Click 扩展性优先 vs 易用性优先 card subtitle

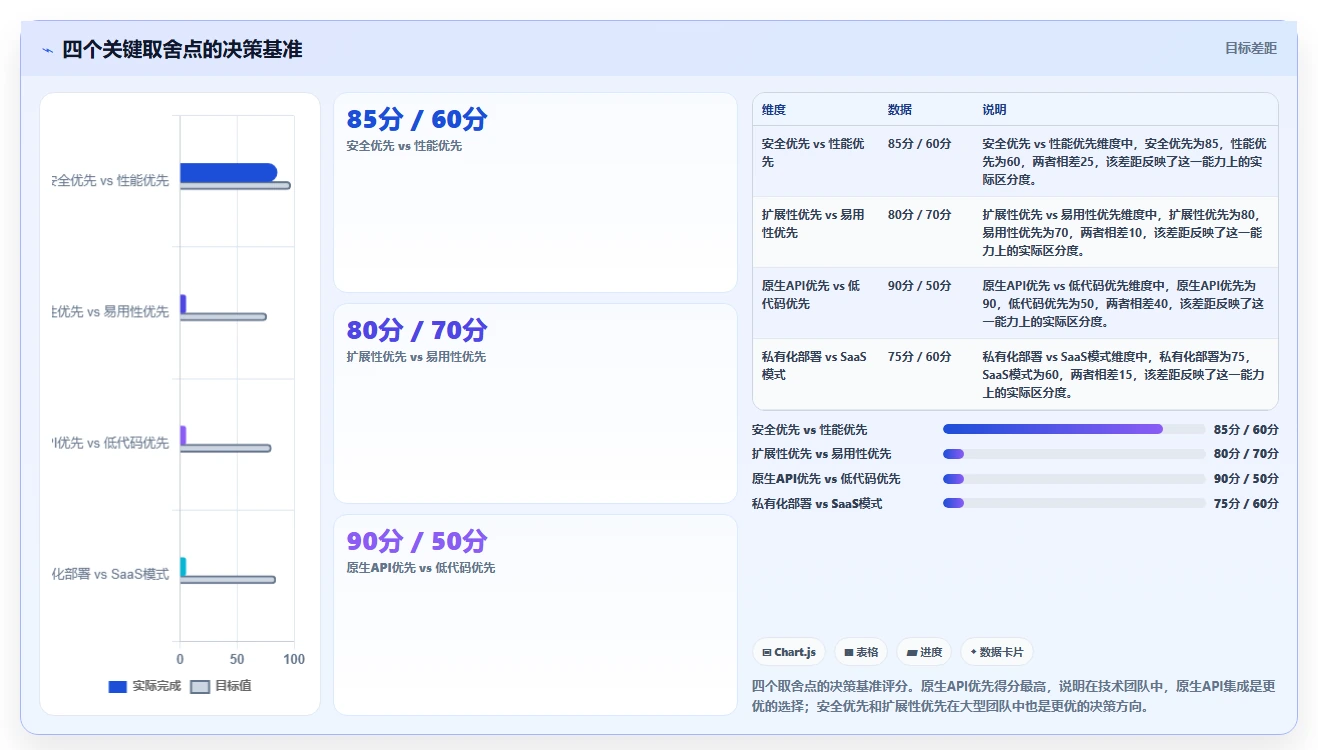(x=416, y=357)
